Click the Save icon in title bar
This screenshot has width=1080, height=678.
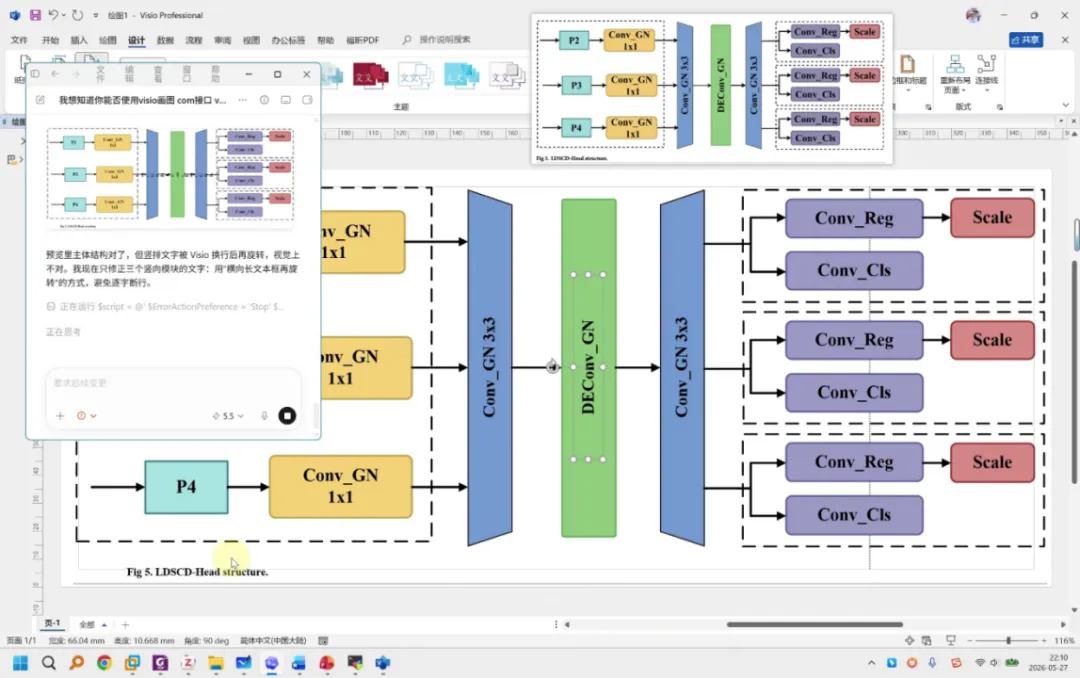(x=35, y=14)
